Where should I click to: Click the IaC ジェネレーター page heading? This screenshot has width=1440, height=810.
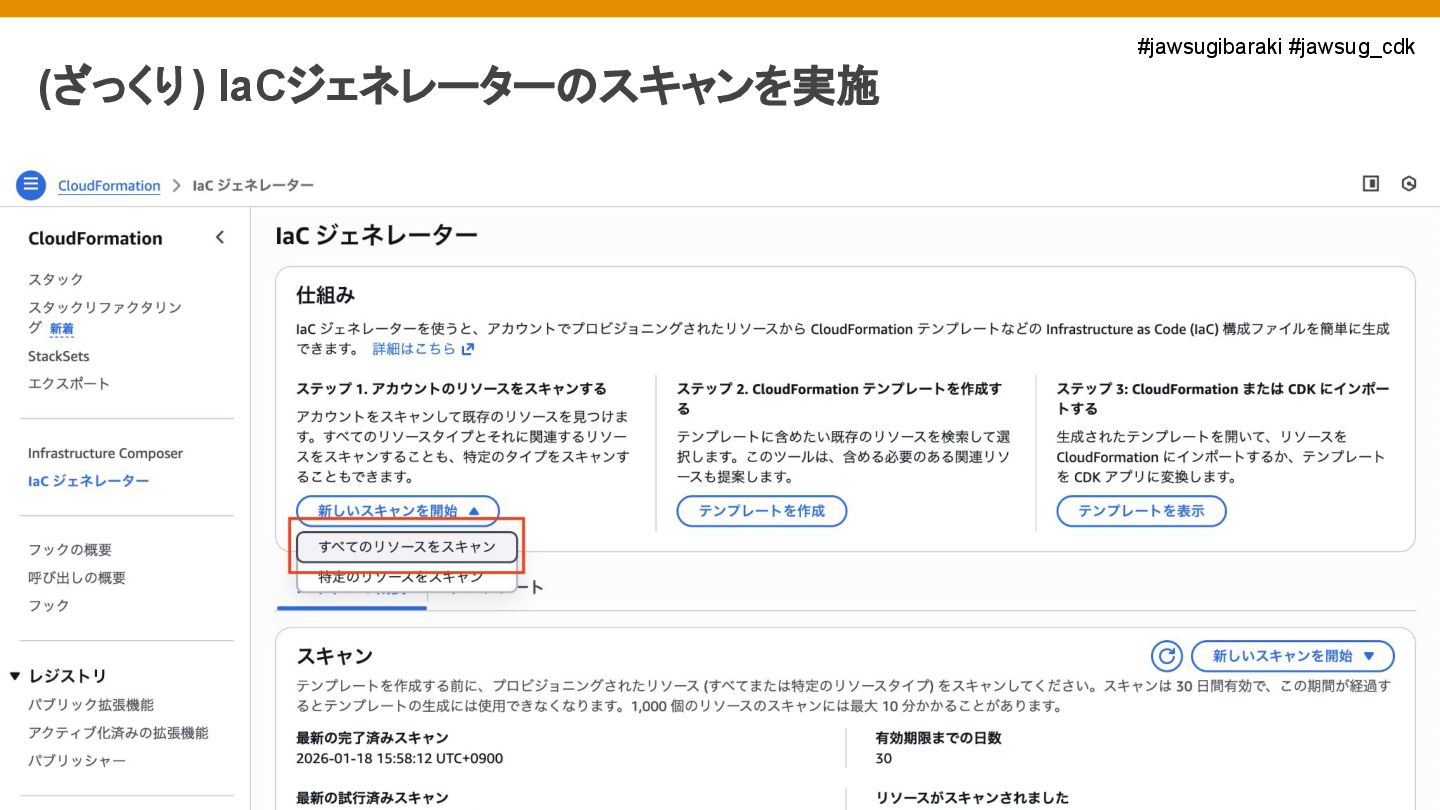click(377, 236)
